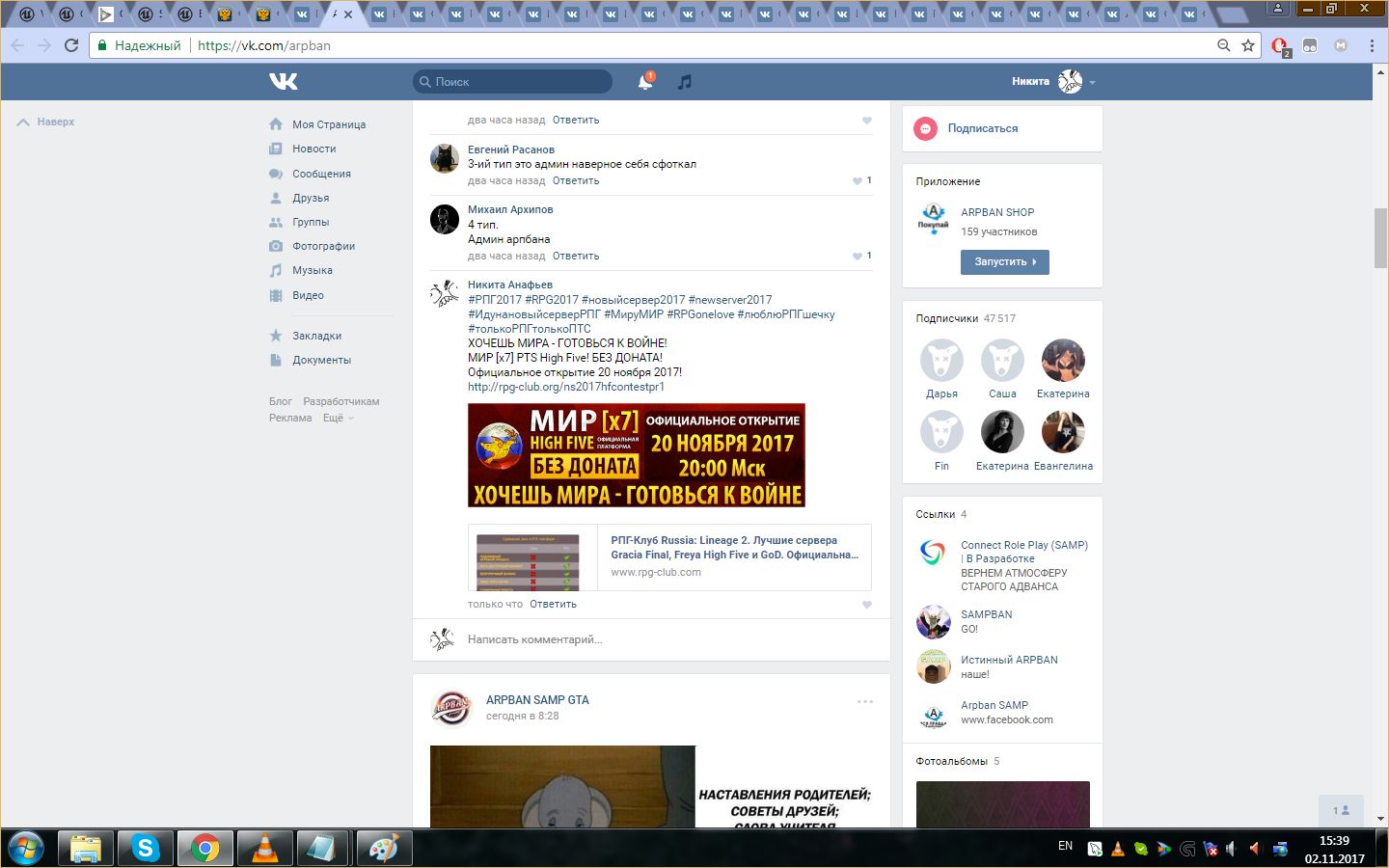This screenshot has width=1389, height=868.
Task: Open Новости in the sidebar
Action: click(314, 149)
